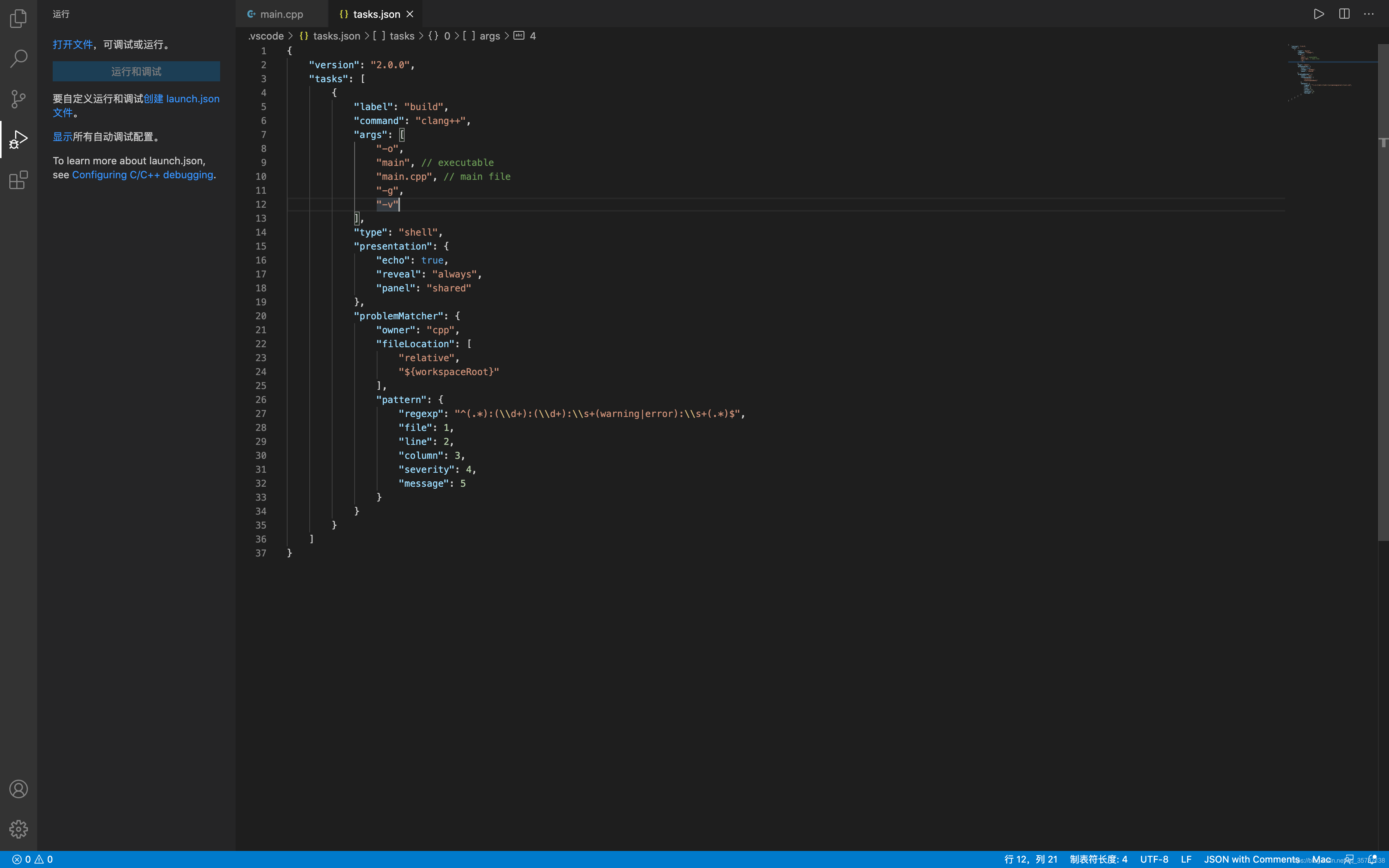
Task: Open the Source Control view
Action: click(18, 99)
